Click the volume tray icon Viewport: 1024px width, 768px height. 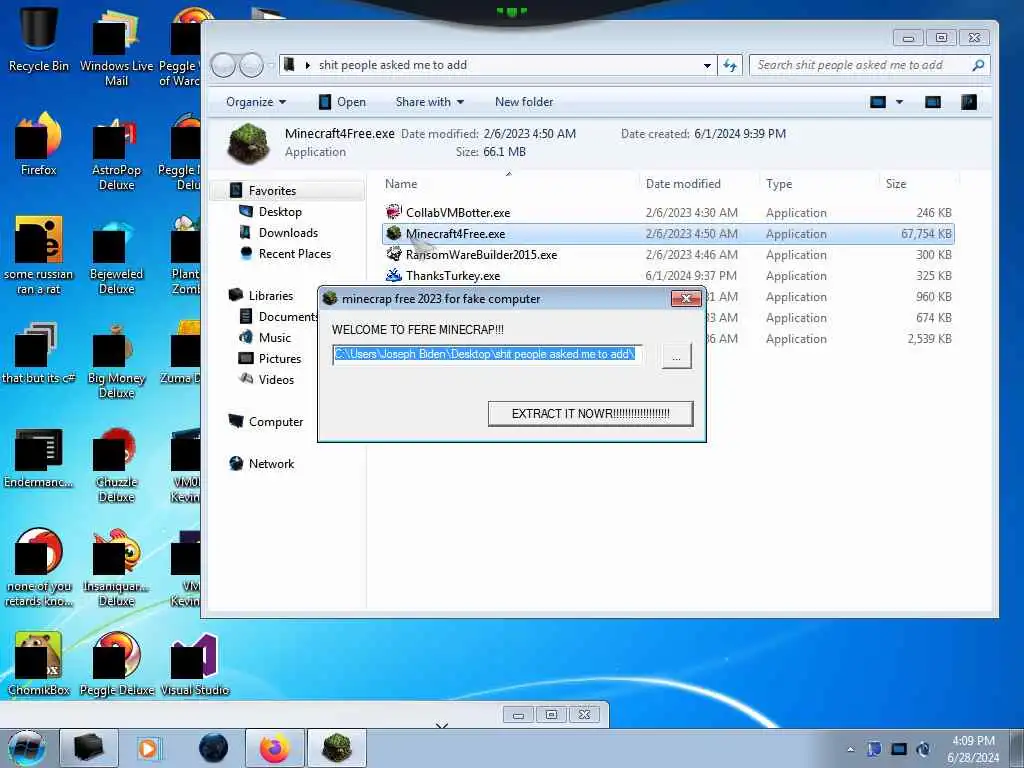(x=923, y=749)
